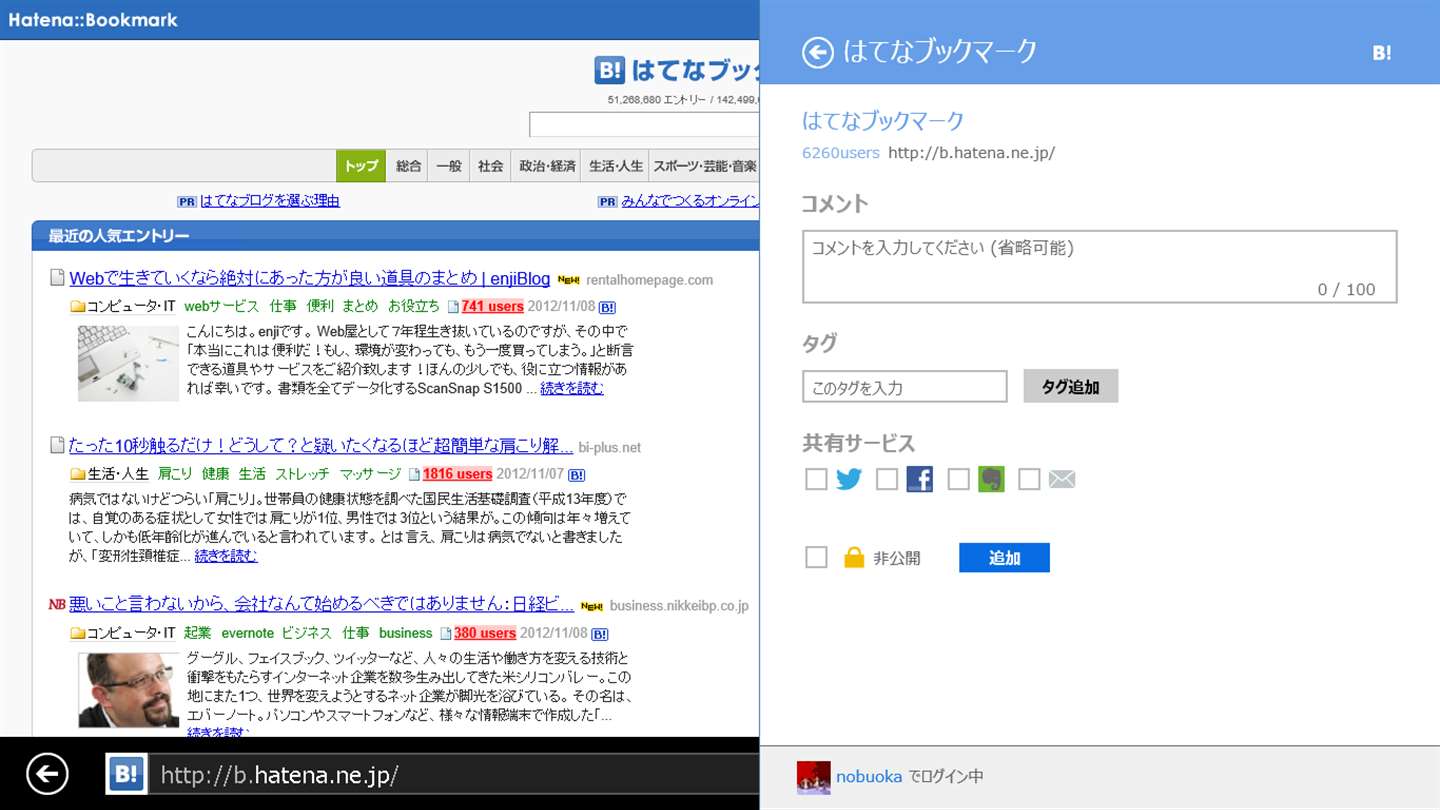Click the 6260users link
This screenshot has width=1440, height=810.
point(841,153)
